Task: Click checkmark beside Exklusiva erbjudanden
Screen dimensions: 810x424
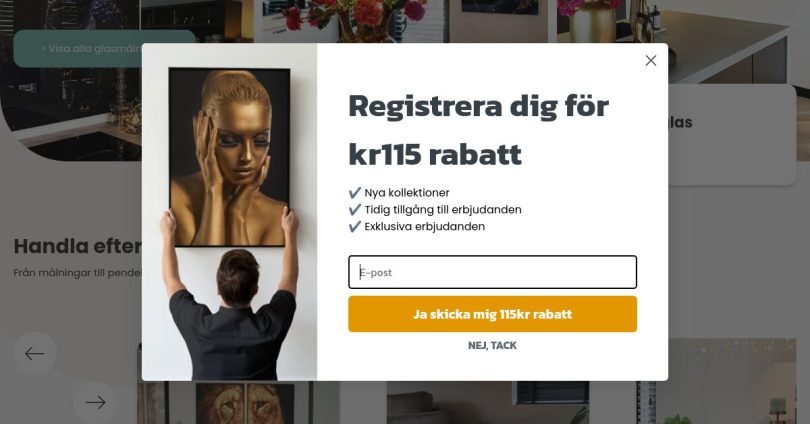Action: [354, 226]
